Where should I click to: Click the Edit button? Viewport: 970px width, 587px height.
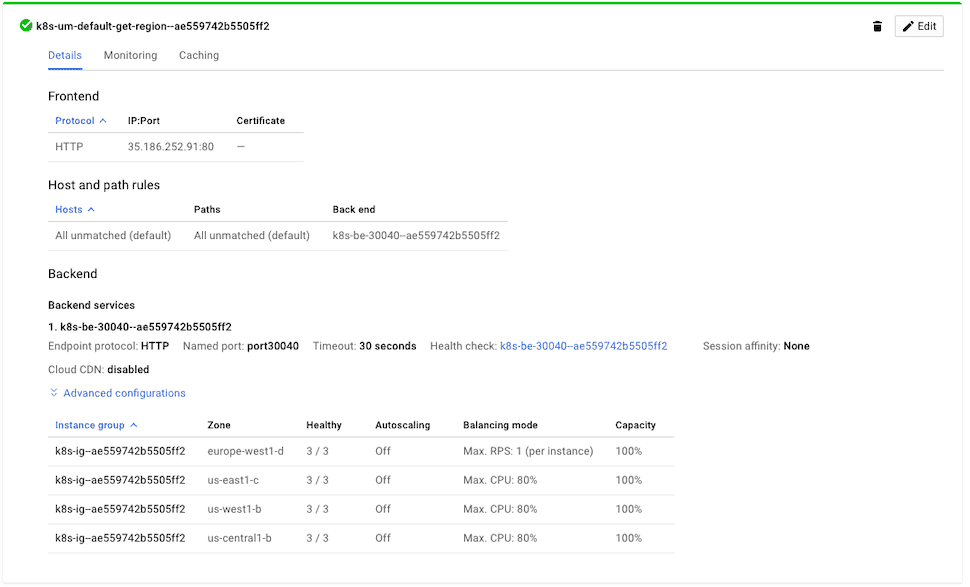click(x=919, y=26)
